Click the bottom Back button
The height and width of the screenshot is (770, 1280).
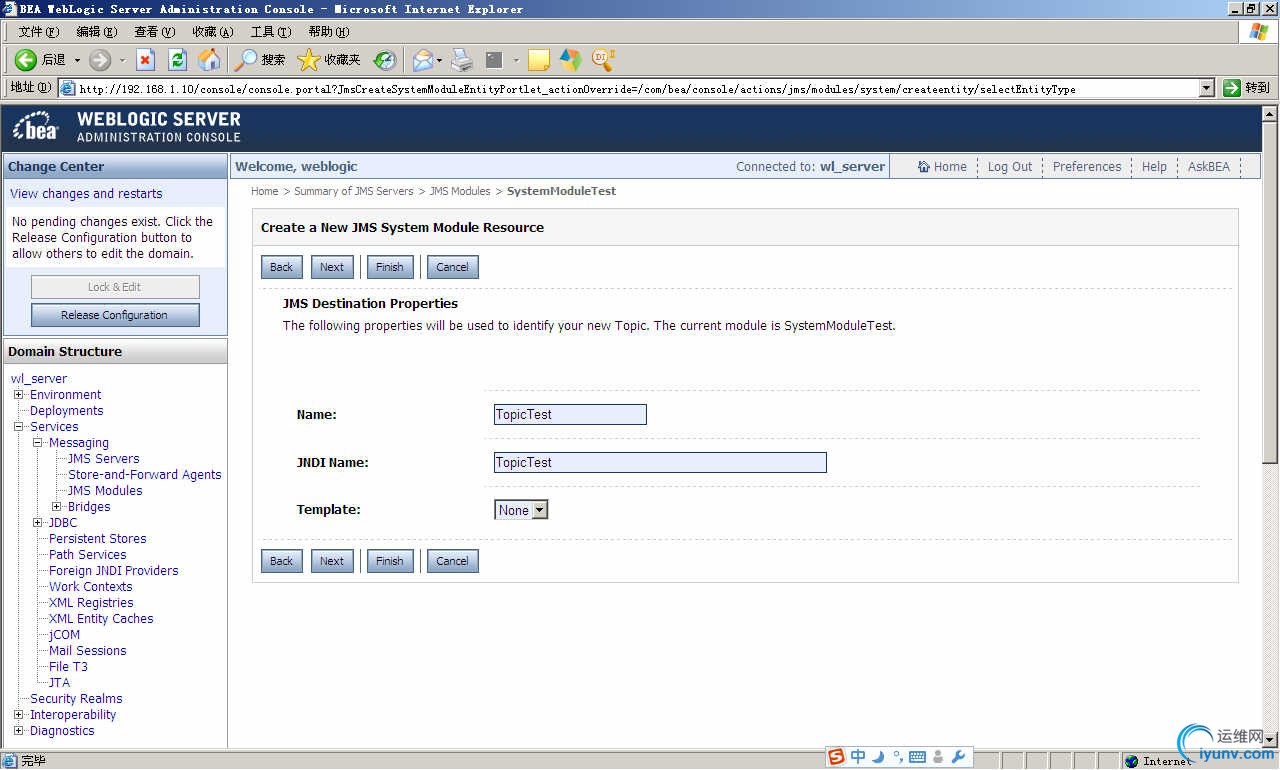coord(282,561)
